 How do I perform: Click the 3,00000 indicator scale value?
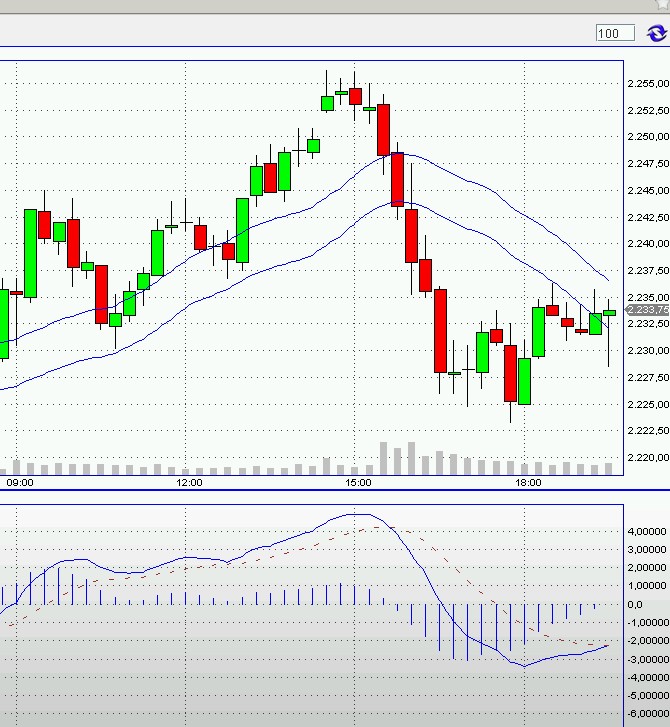click(x=647, y=550)
